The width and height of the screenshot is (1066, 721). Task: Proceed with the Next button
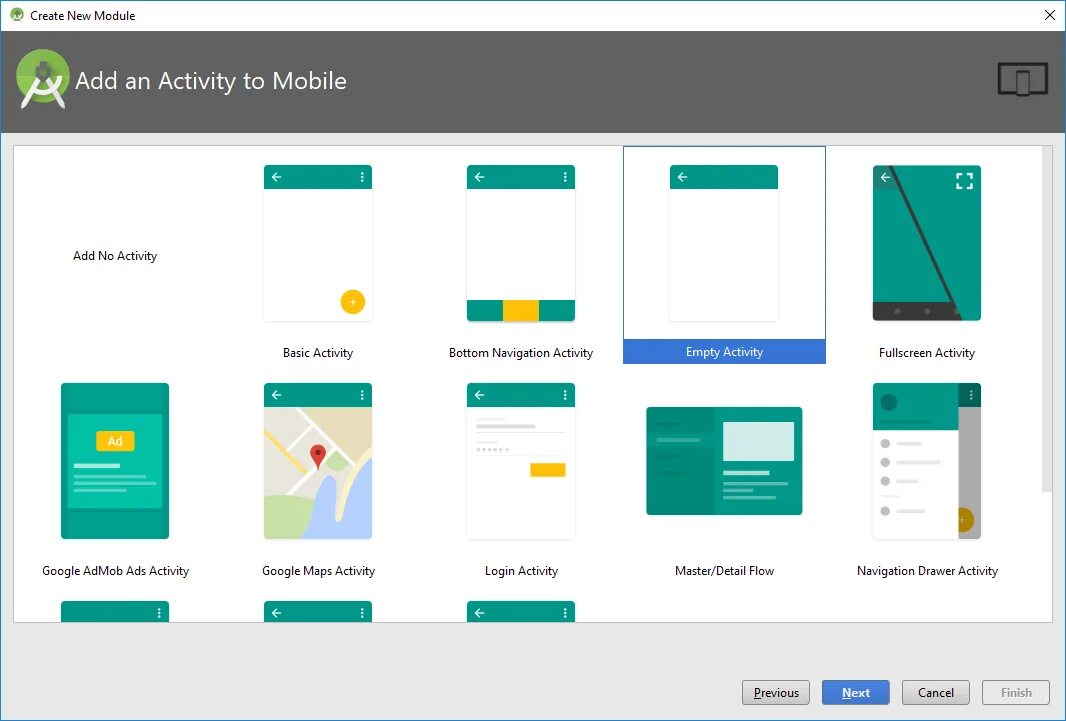pyautogui.click(x=855, y=692)
